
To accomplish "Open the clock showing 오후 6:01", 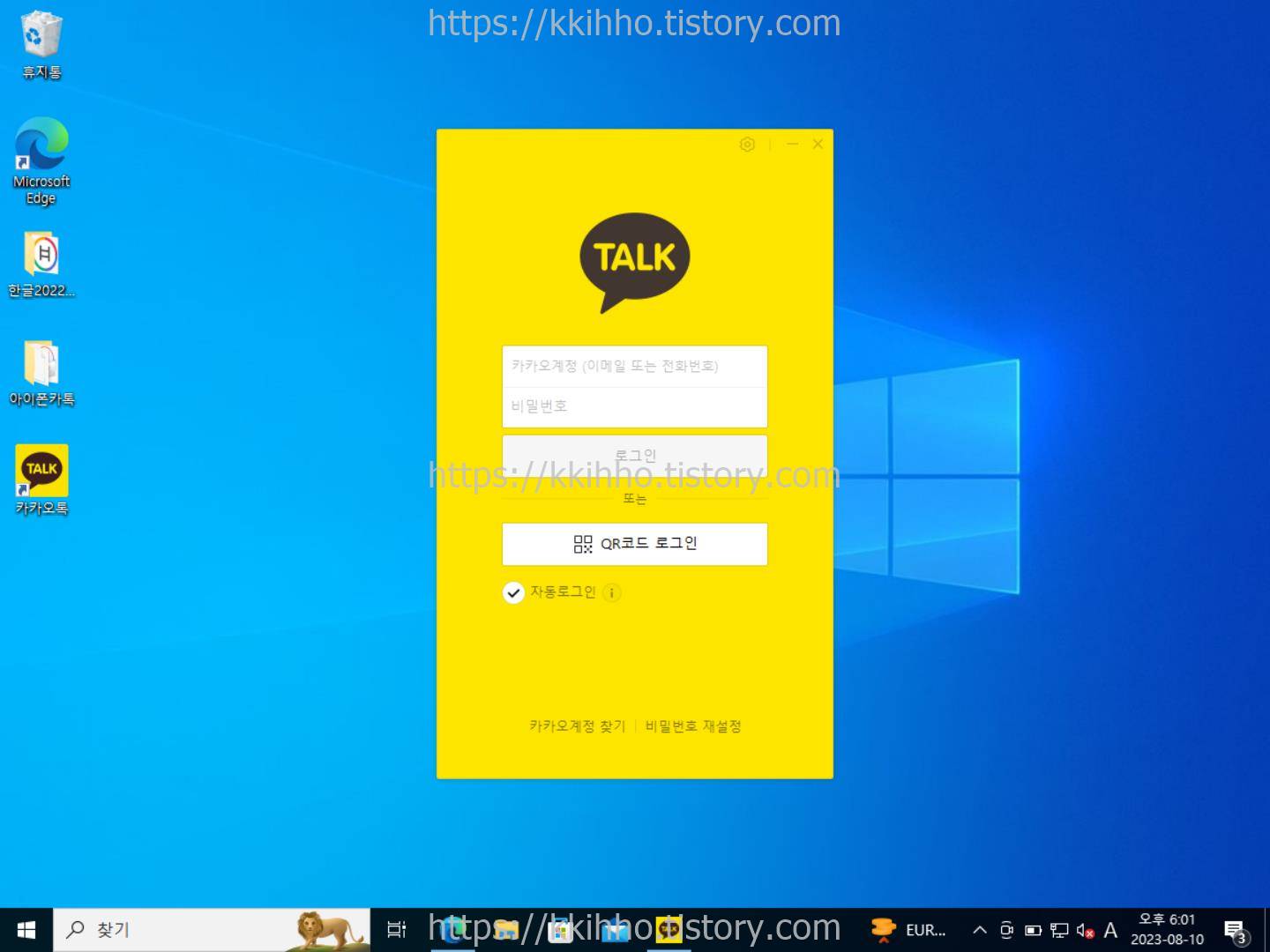I will tap(1167, 930).
